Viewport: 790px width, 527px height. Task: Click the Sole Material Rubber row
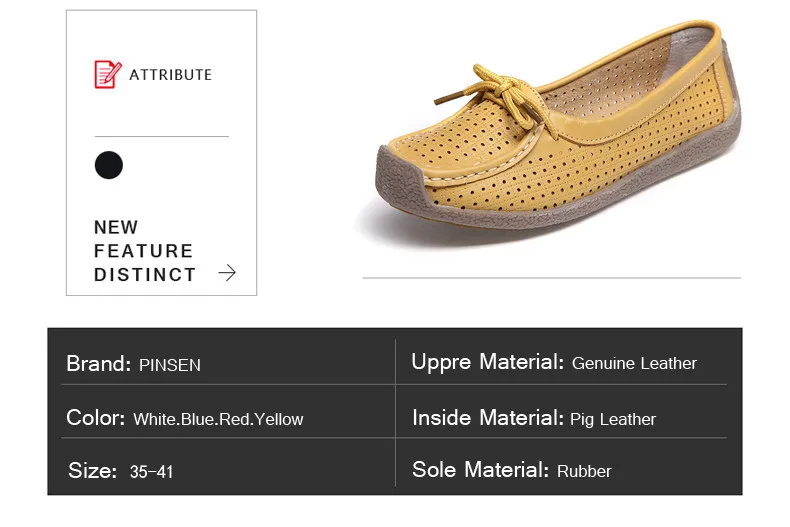(x=562, y=471)
